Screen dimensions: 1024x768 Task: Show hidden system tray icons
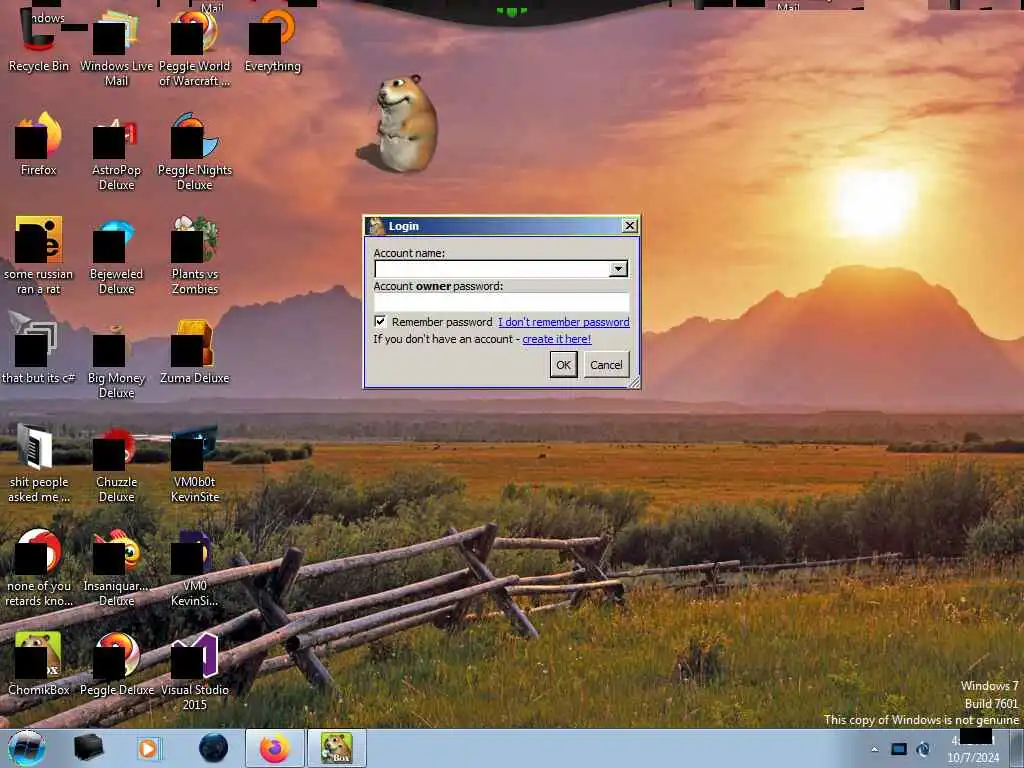874,749
